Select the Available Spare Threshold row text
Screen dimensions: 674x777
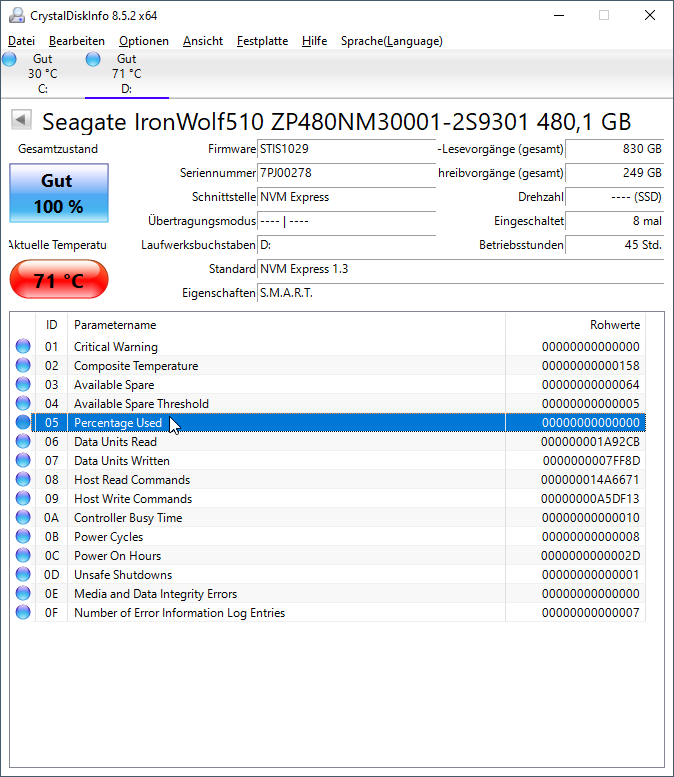pyautogui.click(x=141, y=403)
